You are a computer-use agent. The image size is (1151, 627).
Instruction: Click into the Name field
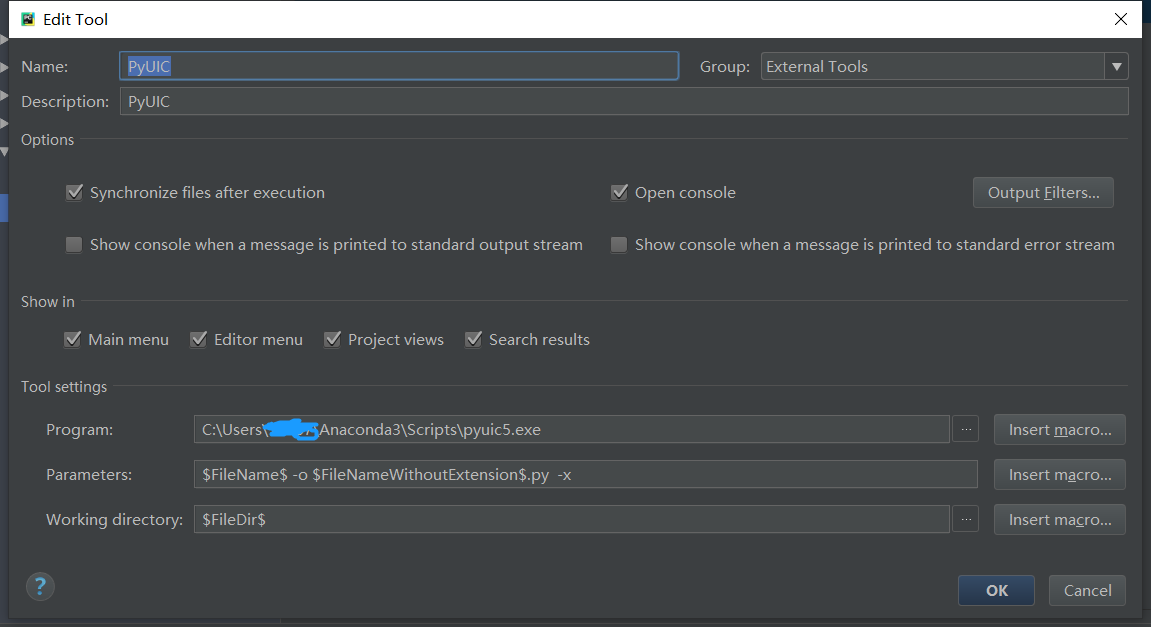399,66
